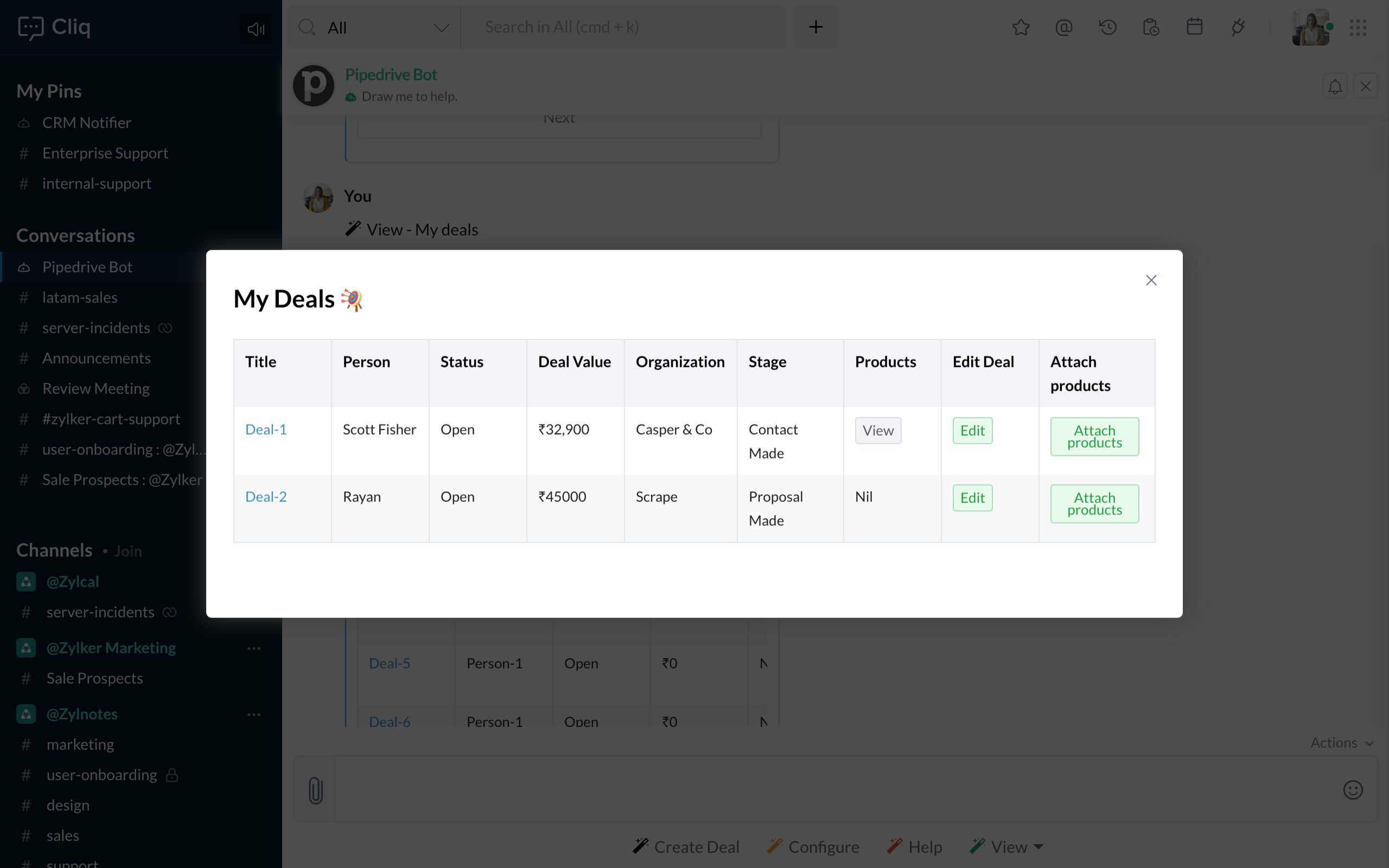Open more options dots for @Zylker Marketing
The width and height of the screenshot is (1389, 868).
(x=254, y=648)
